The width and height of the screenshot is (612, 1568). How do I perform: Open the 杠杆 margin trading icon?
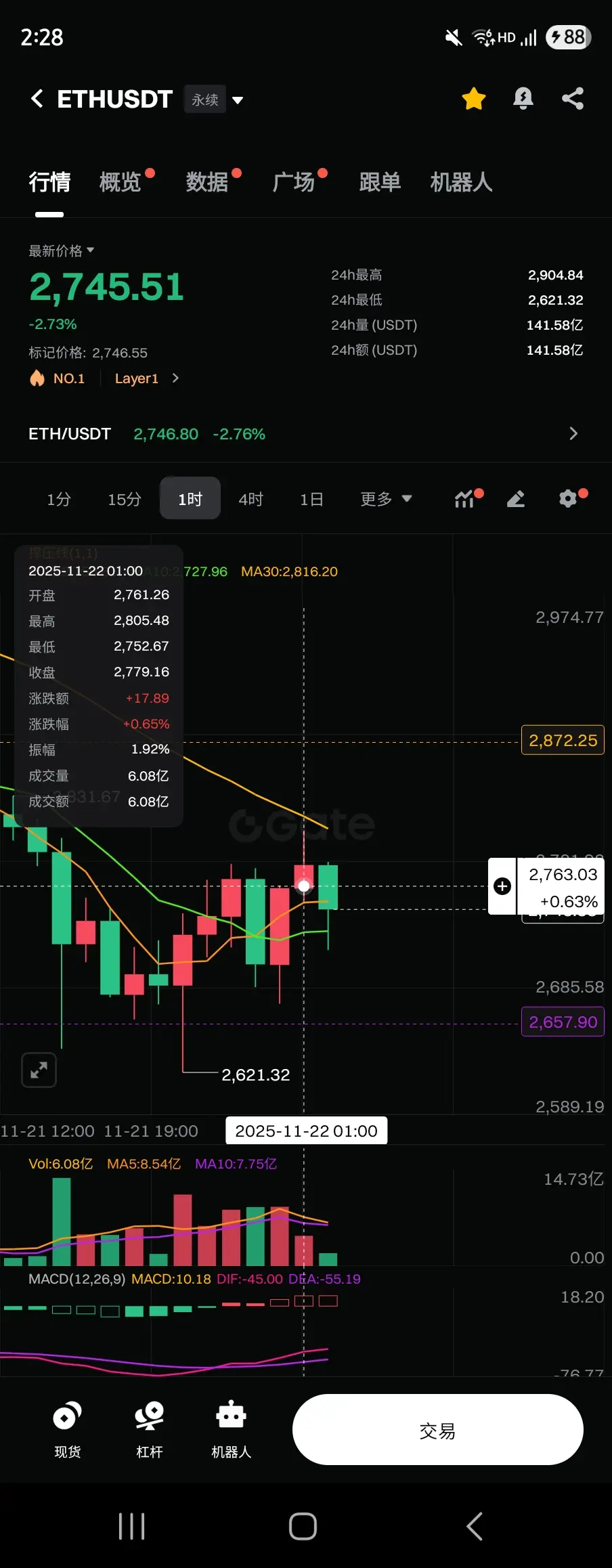150,1430
